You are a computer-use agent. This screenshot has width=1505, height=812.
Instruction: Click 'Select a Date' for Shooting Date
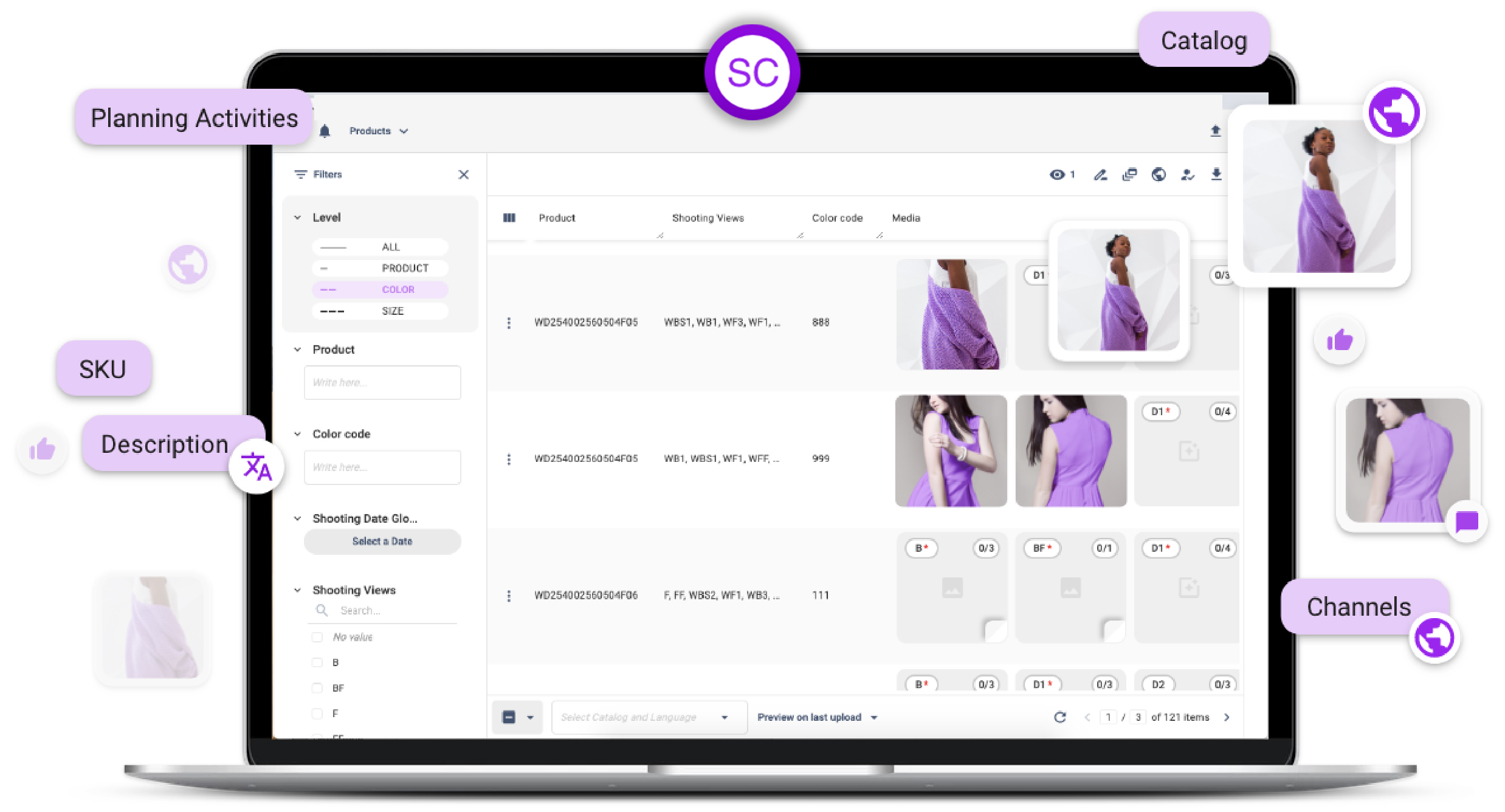click(x=382, y=541)
